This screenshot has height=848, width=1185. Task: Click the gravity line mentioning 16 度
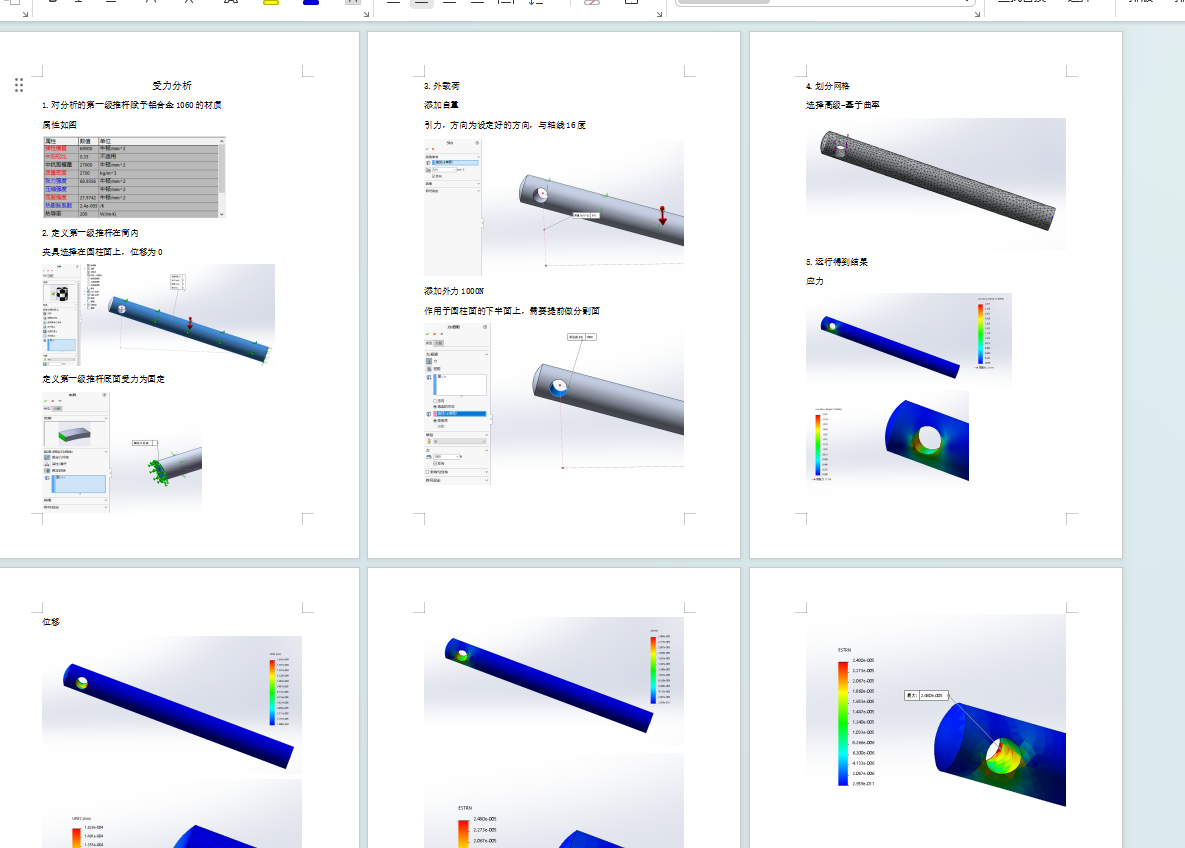505,125
